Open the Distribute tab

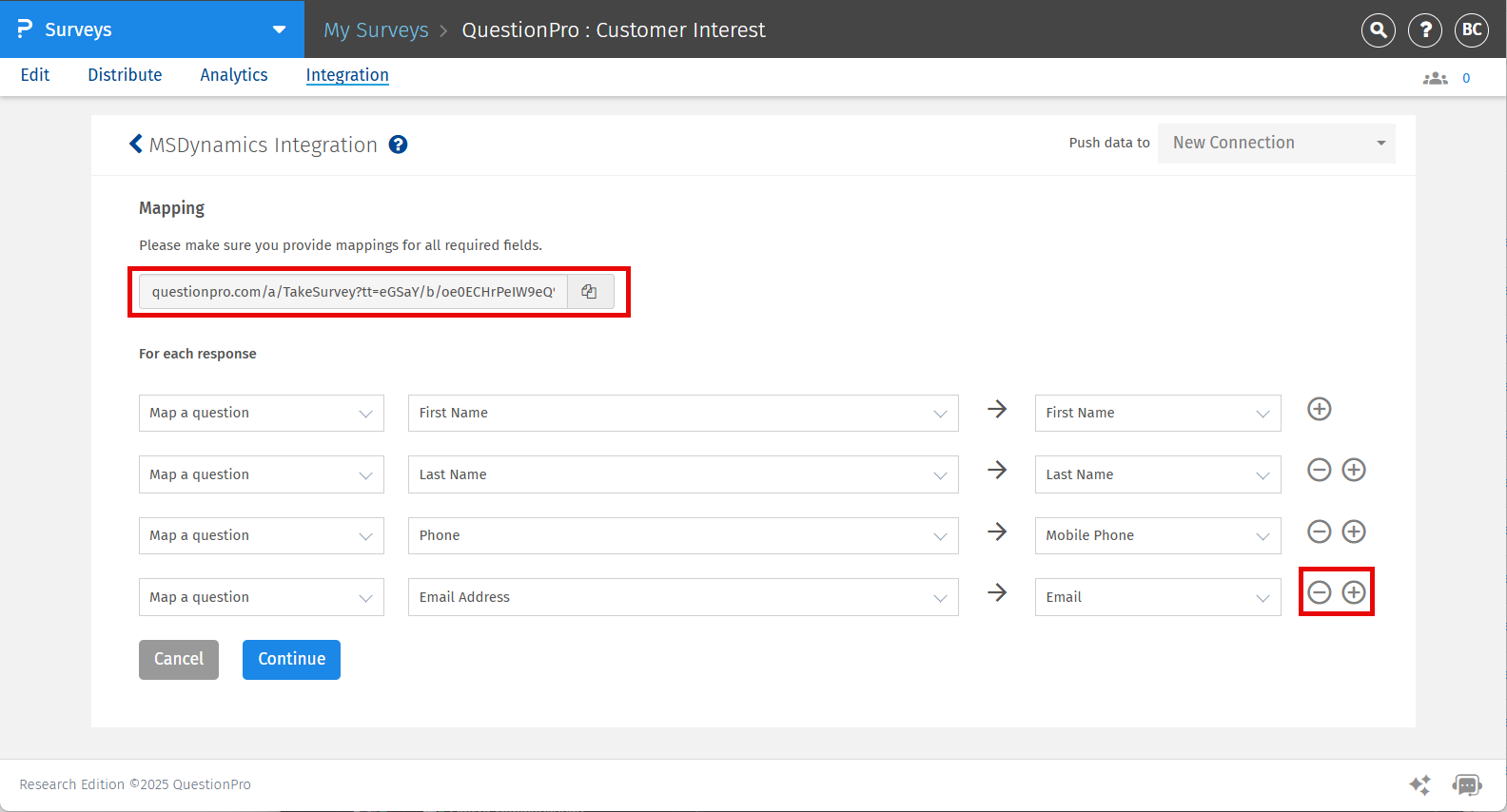pos(125,75)
